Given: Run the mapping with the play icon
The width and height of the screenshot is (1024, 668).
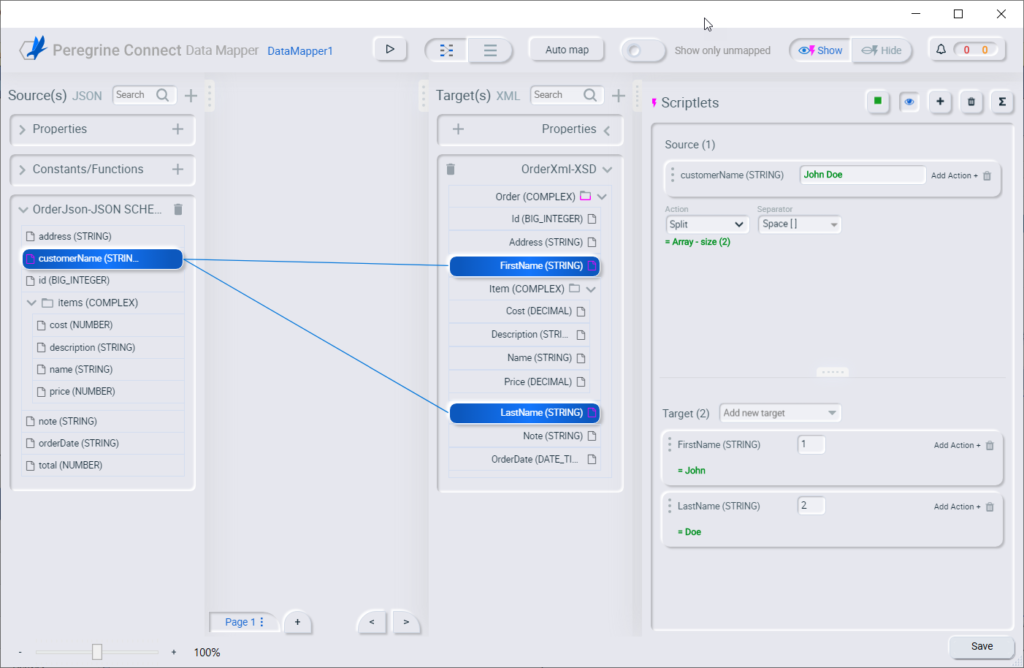Looking at the screenshot, I should pos(390,48).
